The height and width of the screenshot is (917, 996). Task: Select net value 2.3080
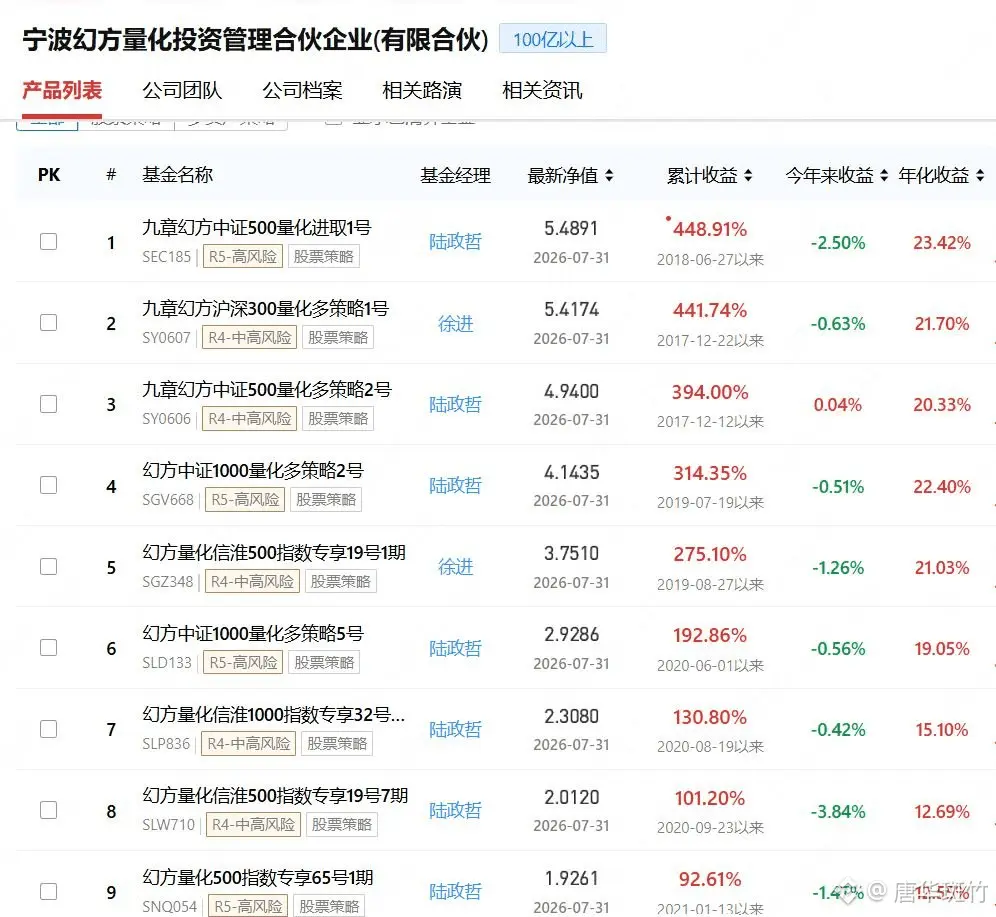571,716
